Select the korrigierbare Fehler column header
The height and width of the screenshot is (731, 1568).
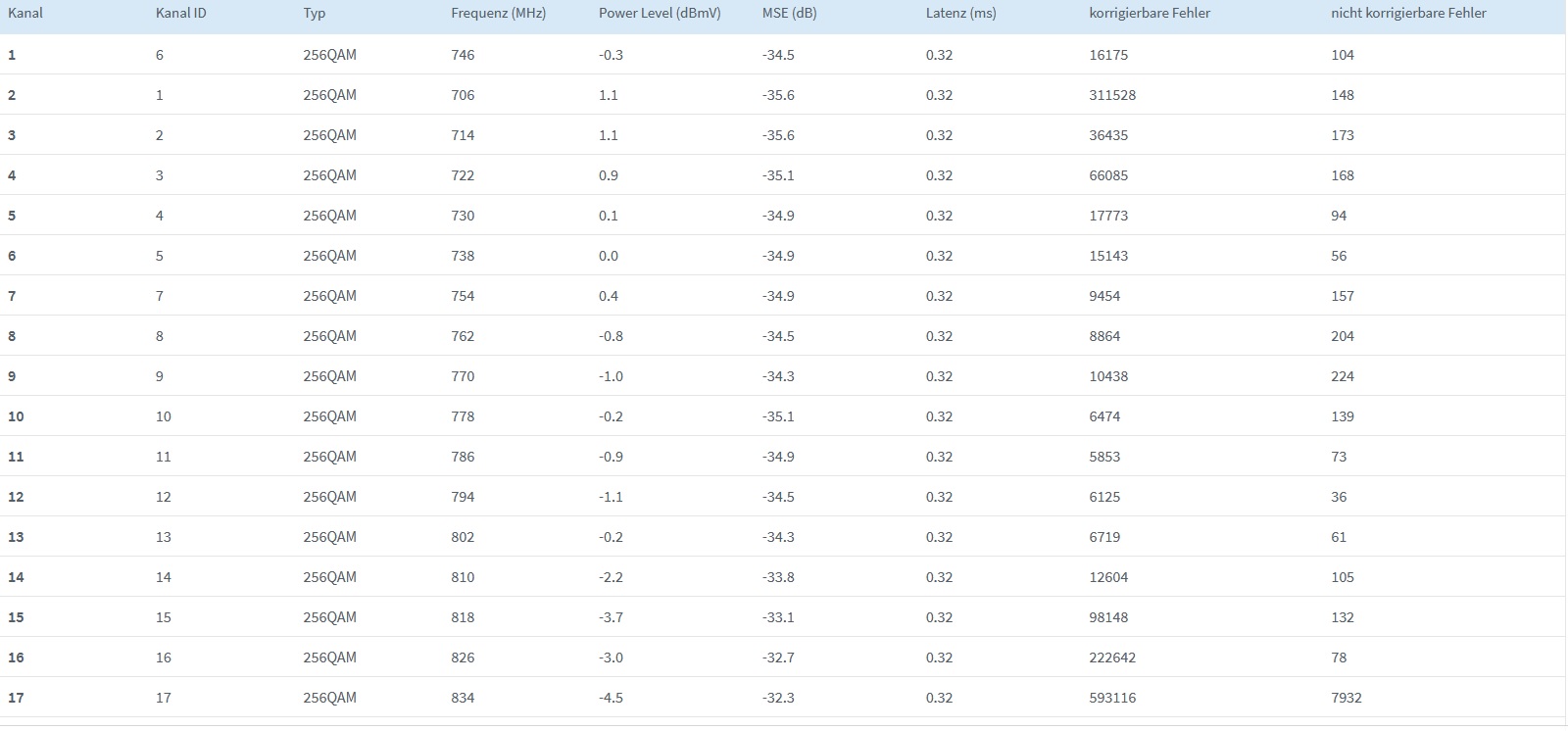click(x=1150, y=14)
